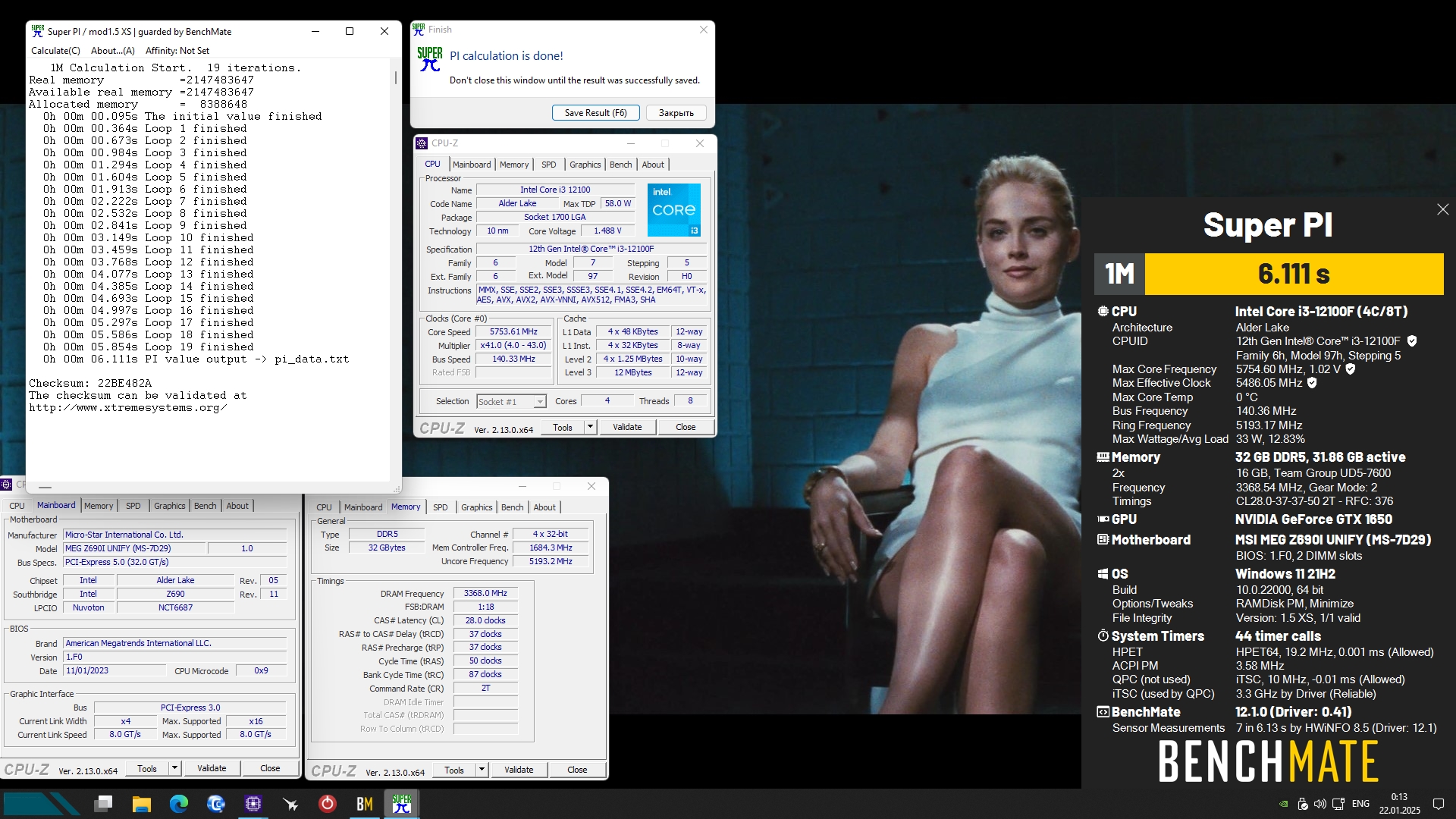Click the Закрыть button in Finish dialog
This screenshot has height=819, width=1456.
click(676, 113)
